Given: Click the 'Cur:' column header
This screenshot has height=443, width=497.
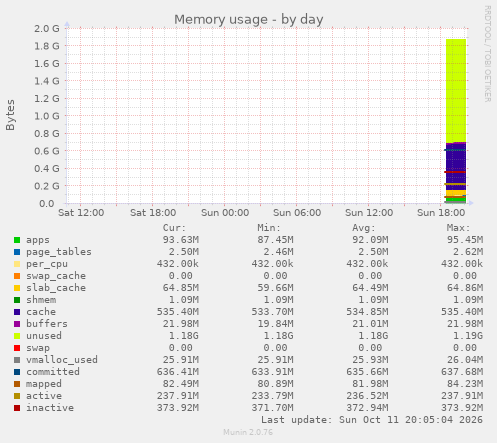Looking at the screenshot, I should click(174, 228).
